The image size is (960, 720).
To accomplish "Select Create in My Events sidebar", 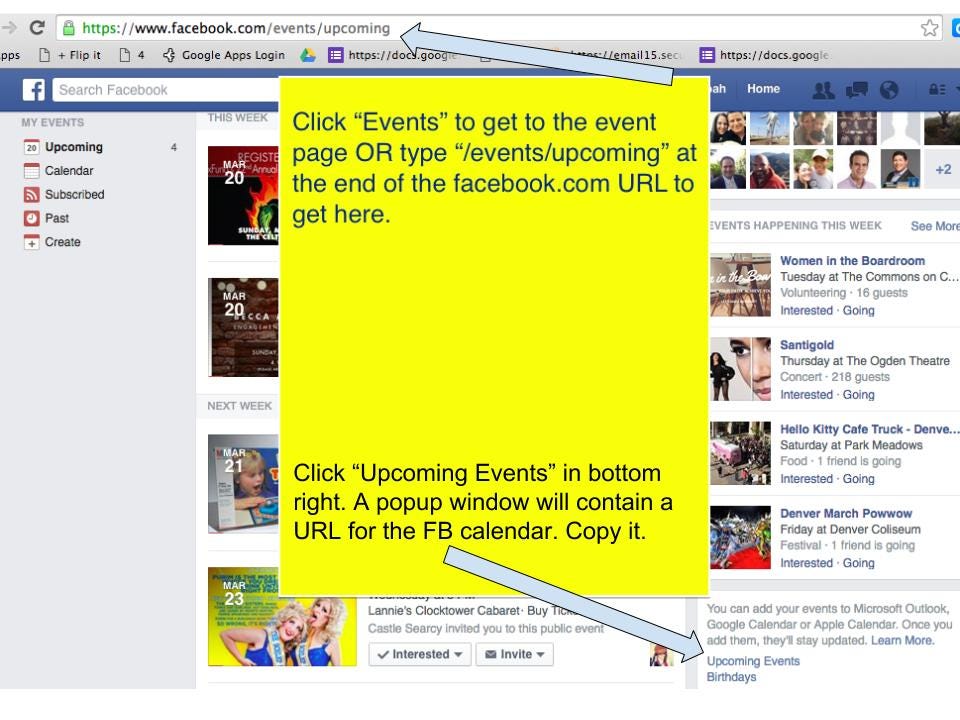I will (52, 242).
